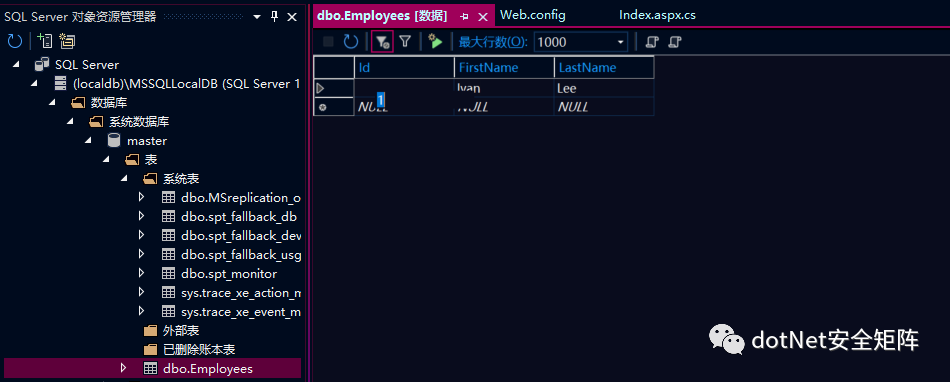Refresh the Employees data grid
Image resolution: width=950 pixels, height=382 pixels.
351,42
